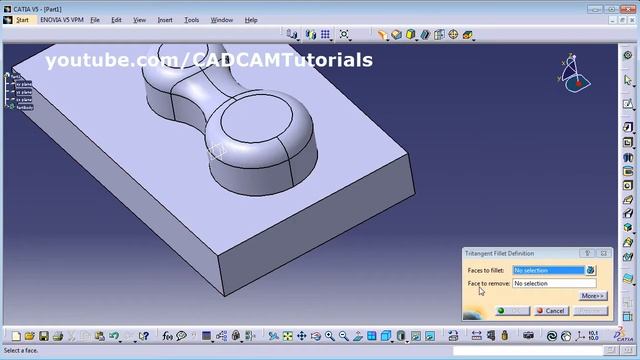Expand the Select arrow tool dropdown

pyautogui.click(x=633, y=85)
